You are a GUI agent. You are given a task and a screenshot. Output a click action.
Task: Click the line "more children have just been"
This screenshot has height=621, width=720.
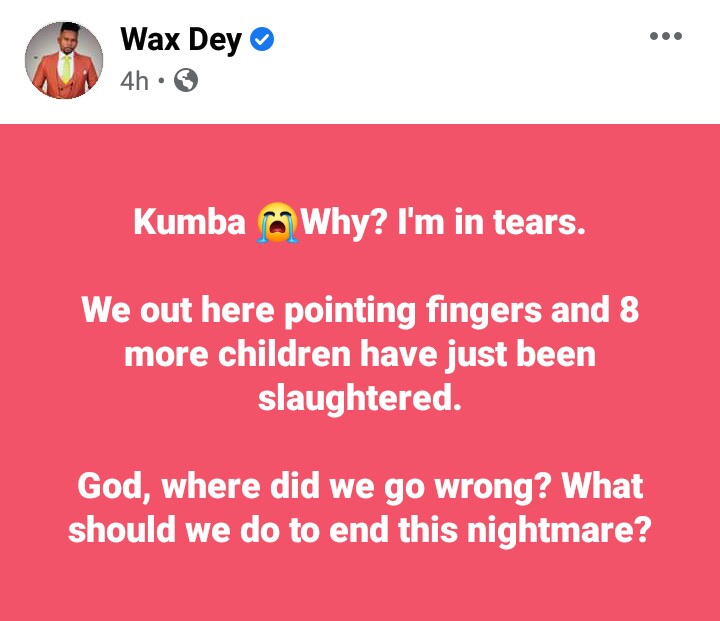point(360,355)
